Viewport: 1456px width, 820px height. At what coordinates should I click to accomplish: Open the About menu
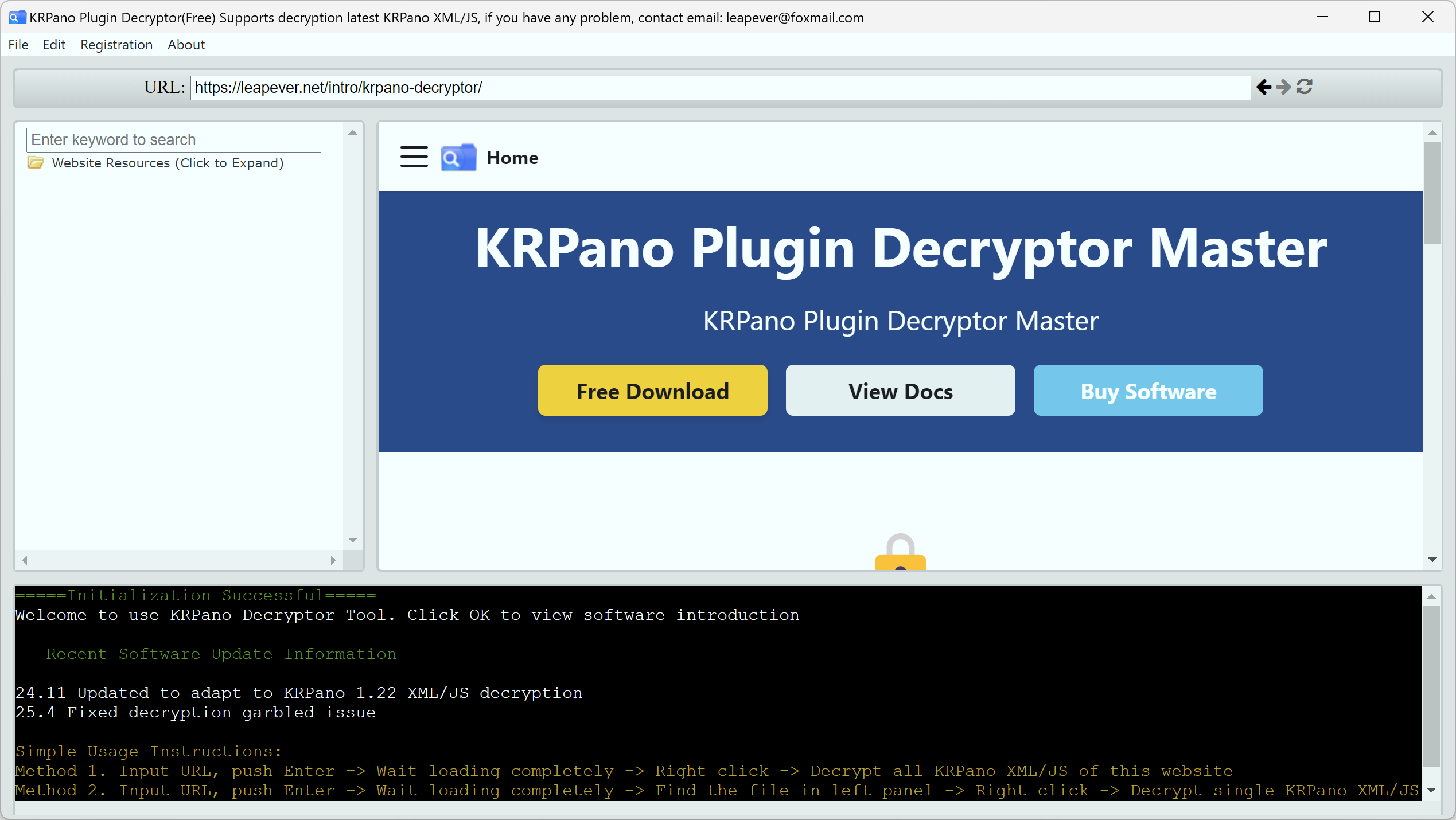[186, 45]
